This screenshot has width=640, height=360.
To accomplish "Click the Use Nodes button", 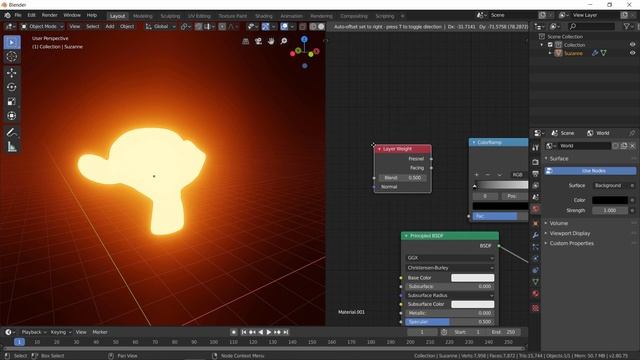I will (x=590, y=171).
